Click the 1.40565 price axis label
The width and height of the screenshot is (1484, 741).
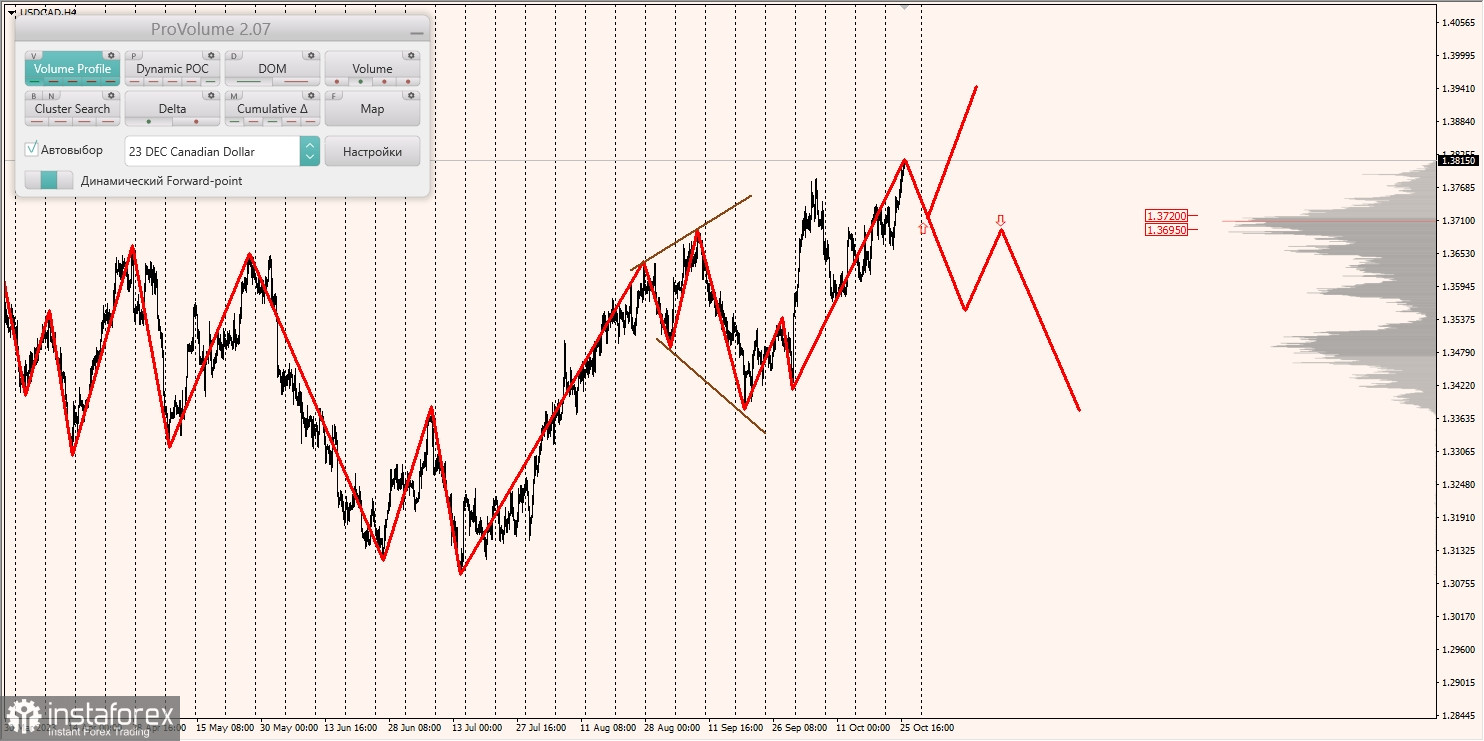[1459, 23]
